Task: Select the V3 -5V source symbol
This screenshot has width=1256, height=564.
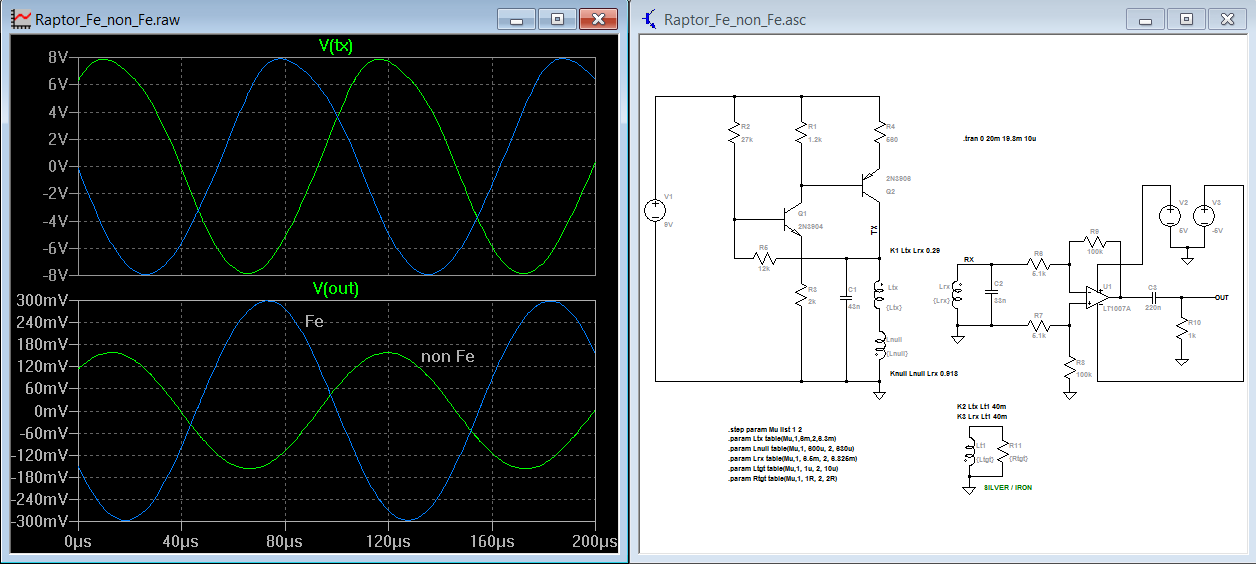Action: coord(1203,215)
